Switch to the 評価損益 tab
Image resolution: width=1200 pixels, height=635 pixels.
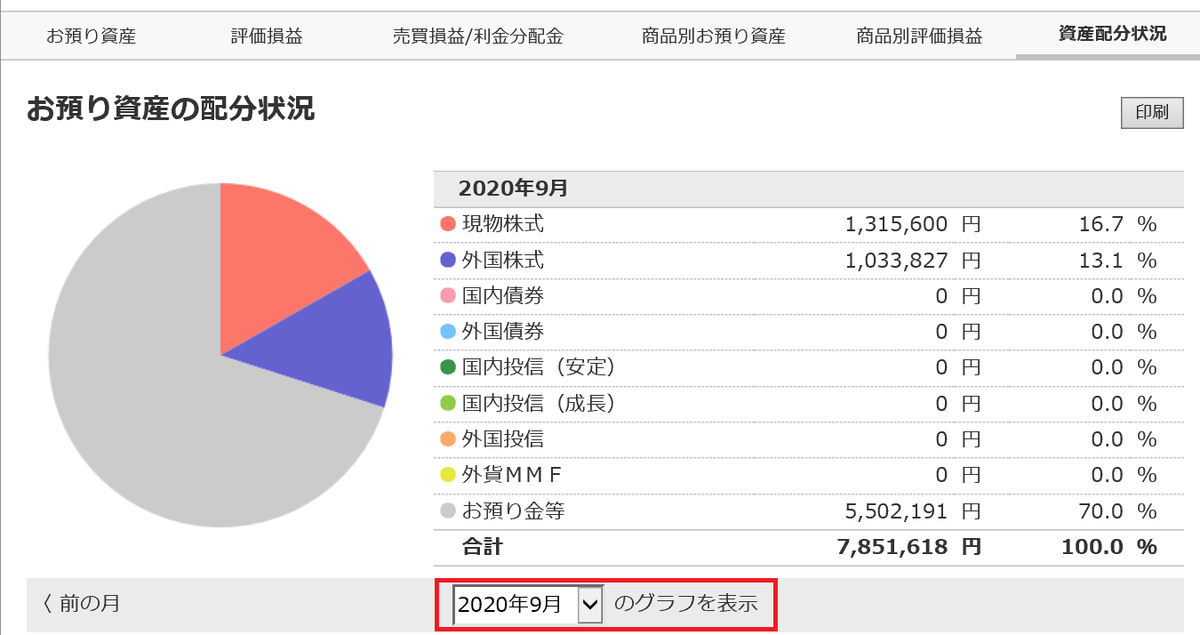[x=266, y=37]
